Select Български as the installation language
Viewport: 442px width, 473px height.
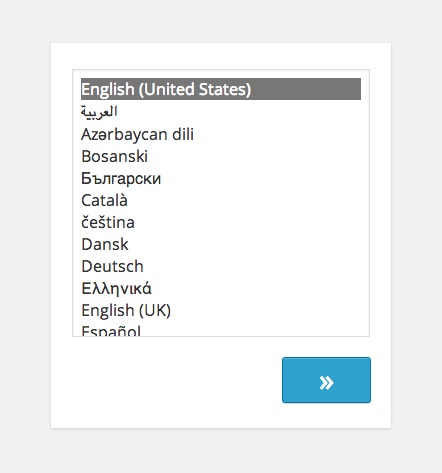221,178
